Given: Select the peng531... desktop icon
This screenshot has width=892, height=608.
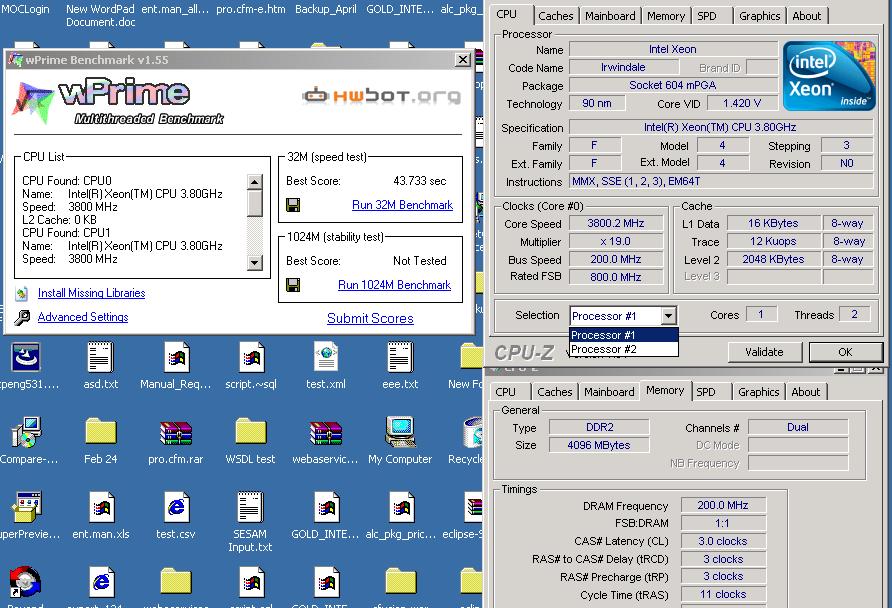Looking at the screenshot, I should 26,357.
